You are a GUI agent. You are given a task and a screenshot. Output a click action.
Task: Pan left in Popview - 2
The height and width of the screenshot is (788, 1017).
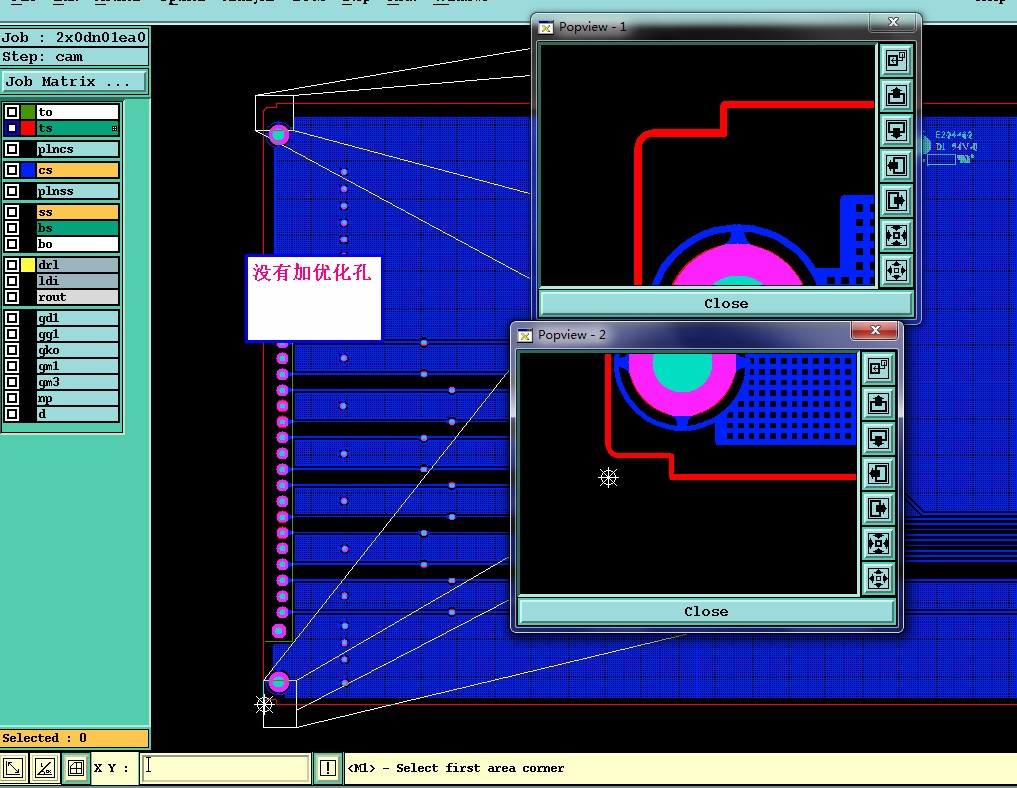click(878, 474)
